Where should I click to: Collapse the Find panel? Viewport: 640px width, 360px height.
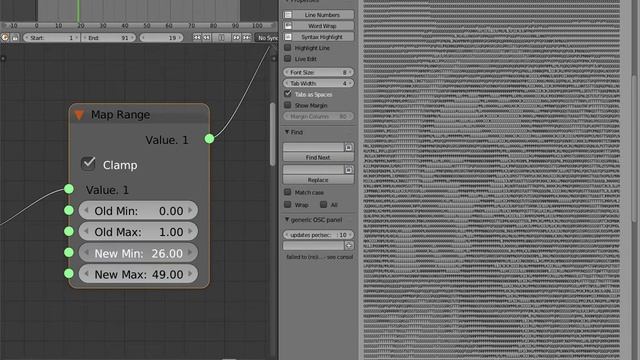tap(287, 132)
